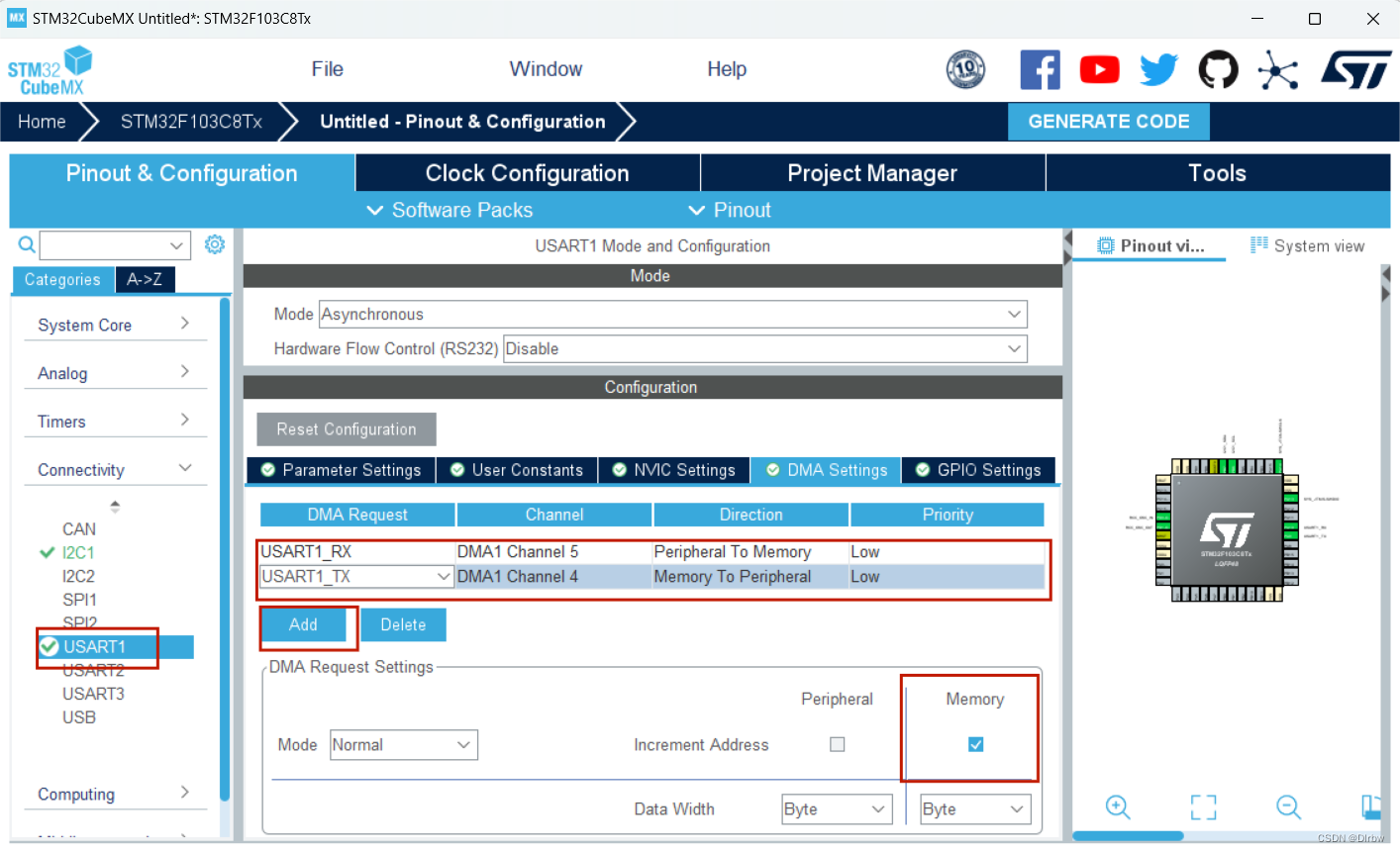Open Peripheral Data Width dropdown

[837, 808]
